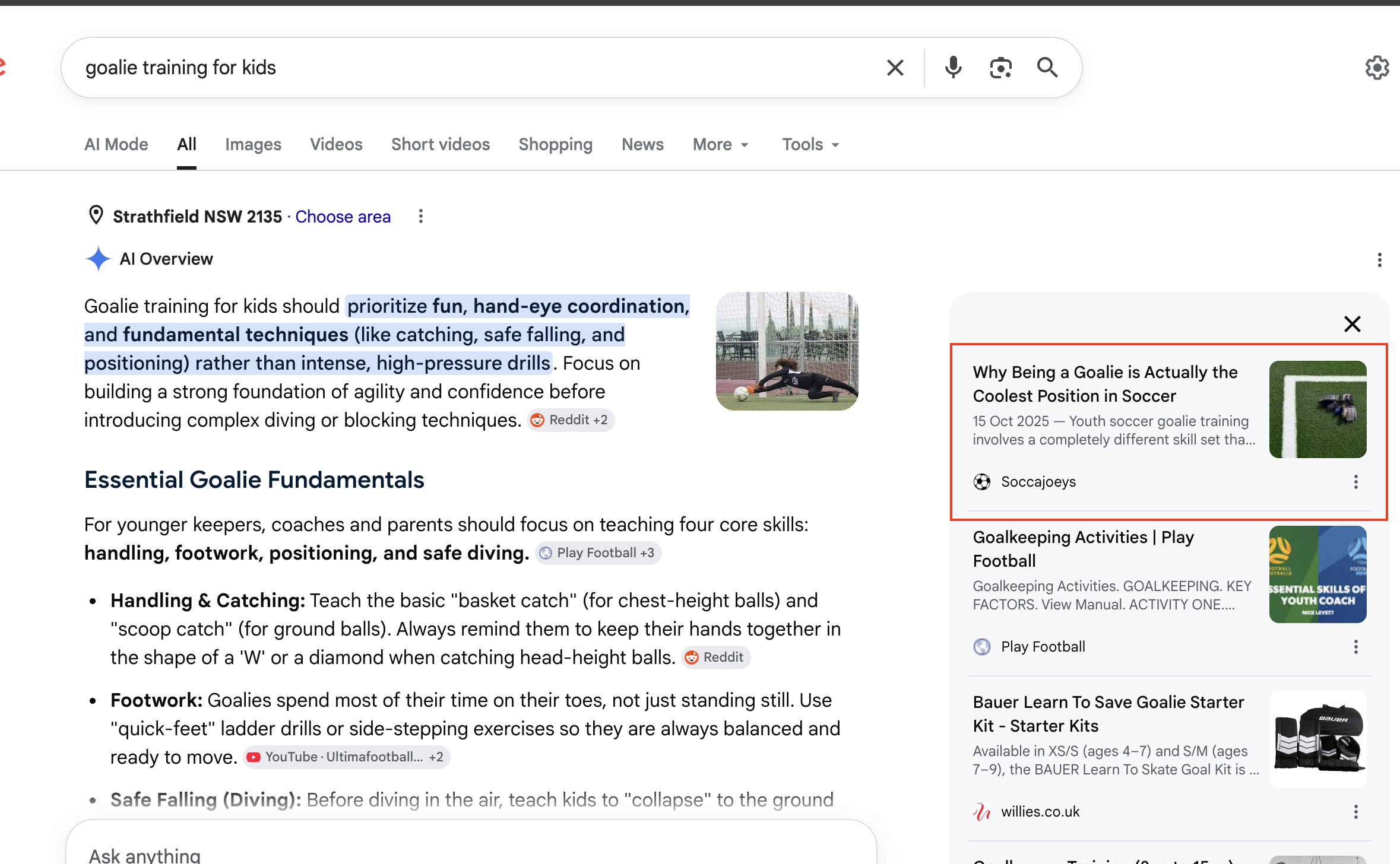Switch to Videos tab

[336, 145]
